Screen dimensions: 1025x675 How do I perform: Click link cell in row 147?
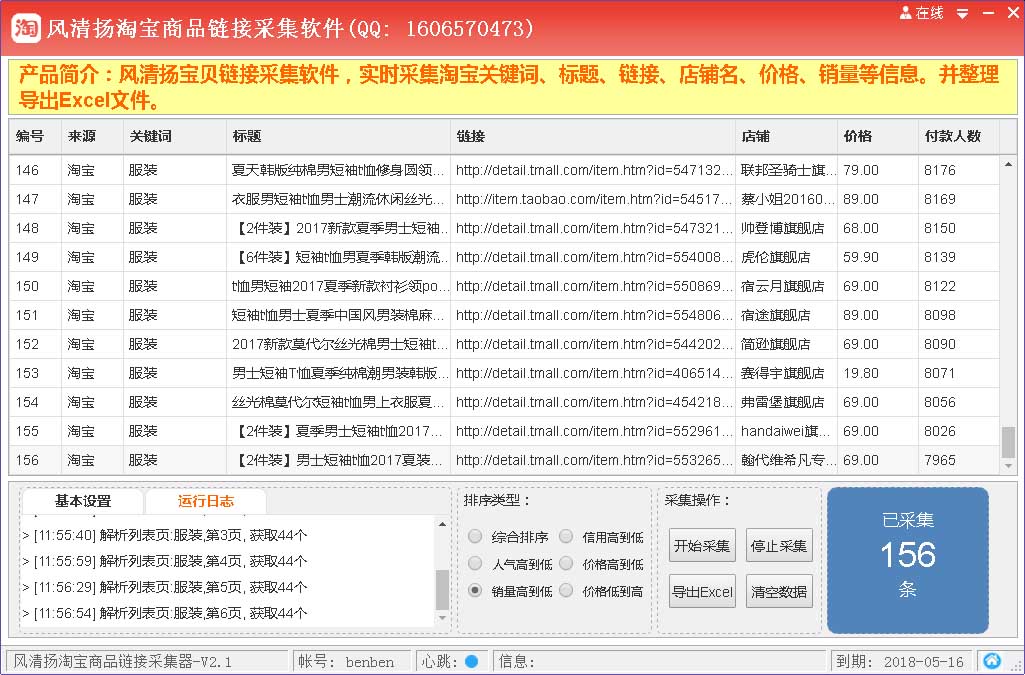click(592, 199)
